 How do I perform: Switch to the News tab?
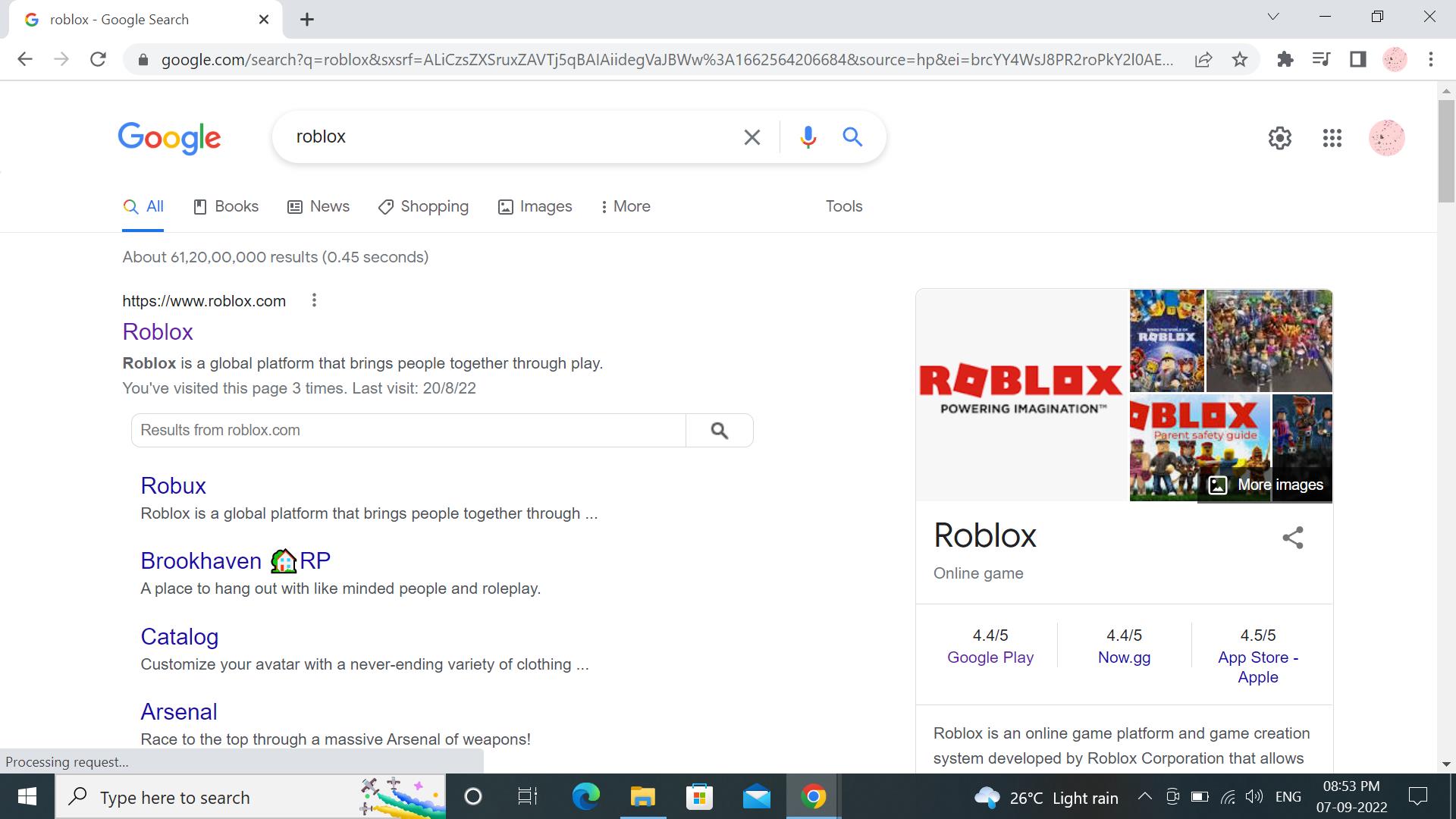[318, 206]
